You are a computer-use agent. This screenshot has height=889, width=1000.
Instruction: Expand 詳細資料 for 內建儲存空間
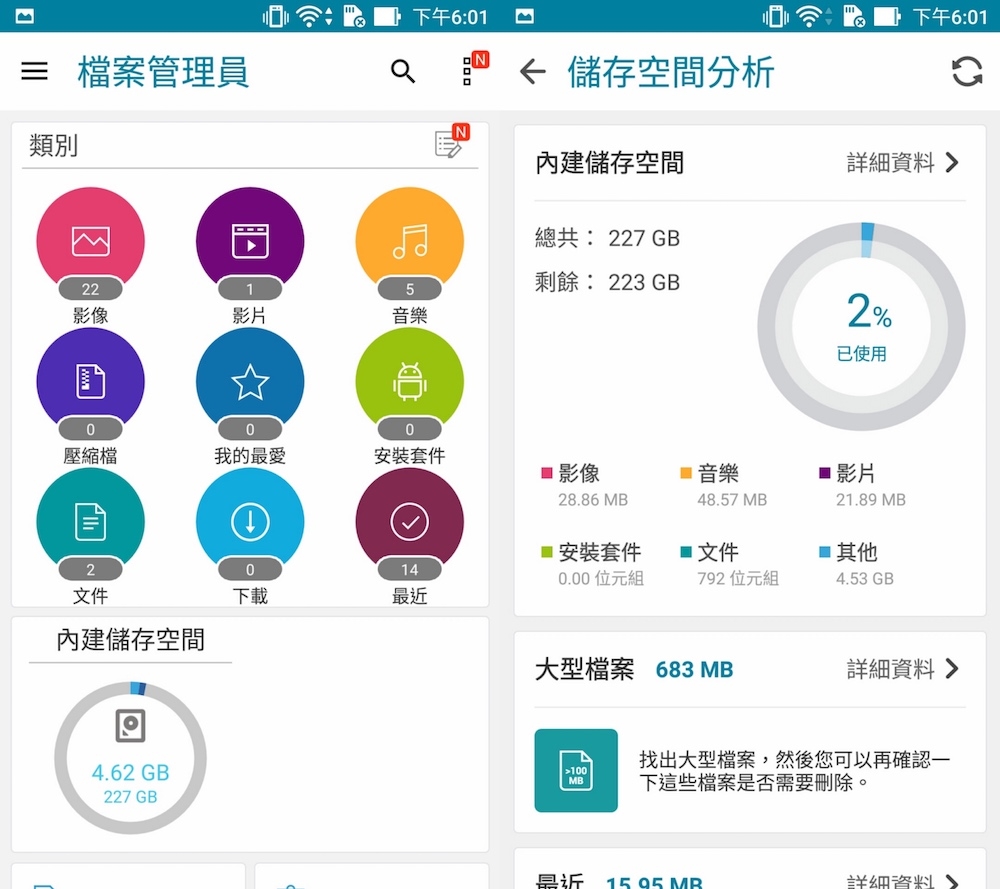903,163
